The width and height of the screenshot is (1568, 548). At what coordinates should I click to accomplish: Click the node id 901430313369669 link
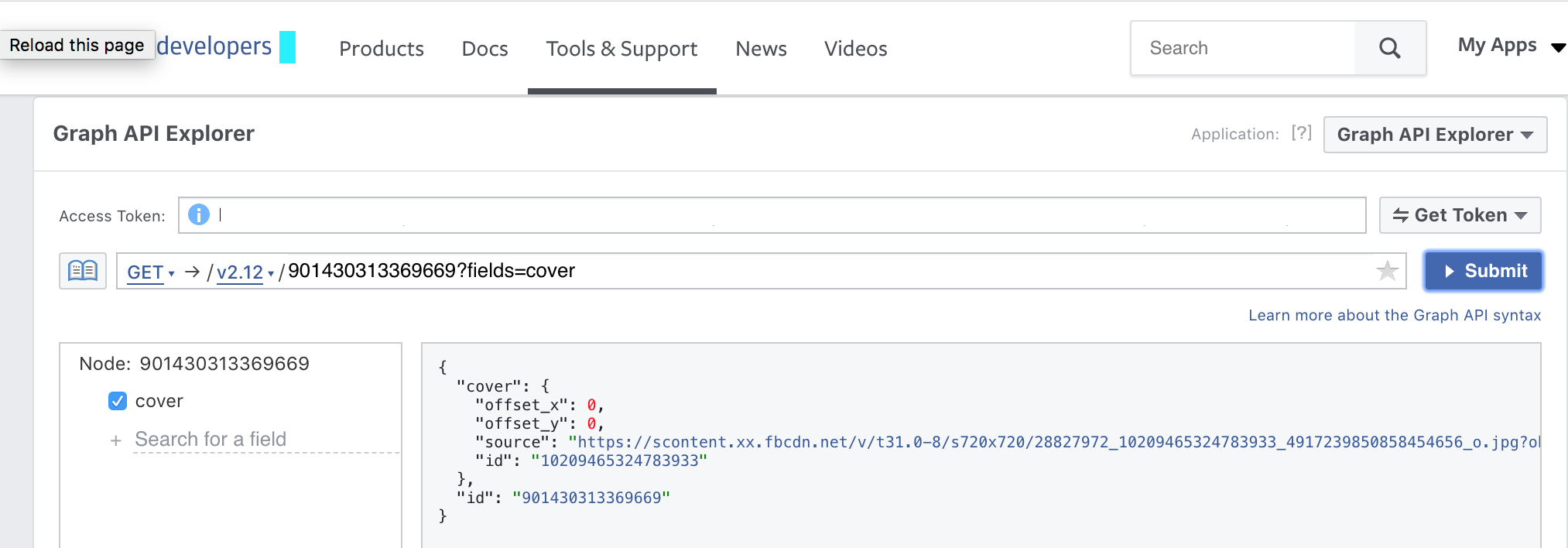591,498
